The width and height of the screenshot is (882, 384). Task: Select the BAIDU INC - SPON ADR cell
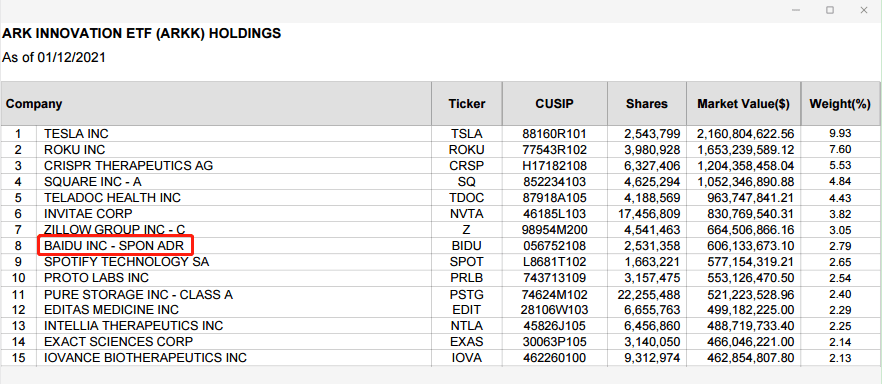point(115,246)
